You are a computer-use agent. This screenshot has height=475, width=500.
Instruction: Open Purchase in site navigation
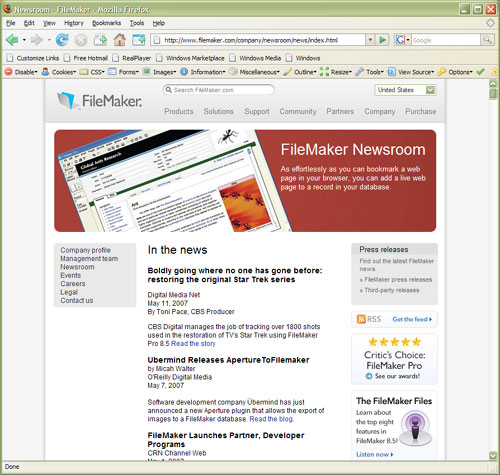(x=421, y=111)
